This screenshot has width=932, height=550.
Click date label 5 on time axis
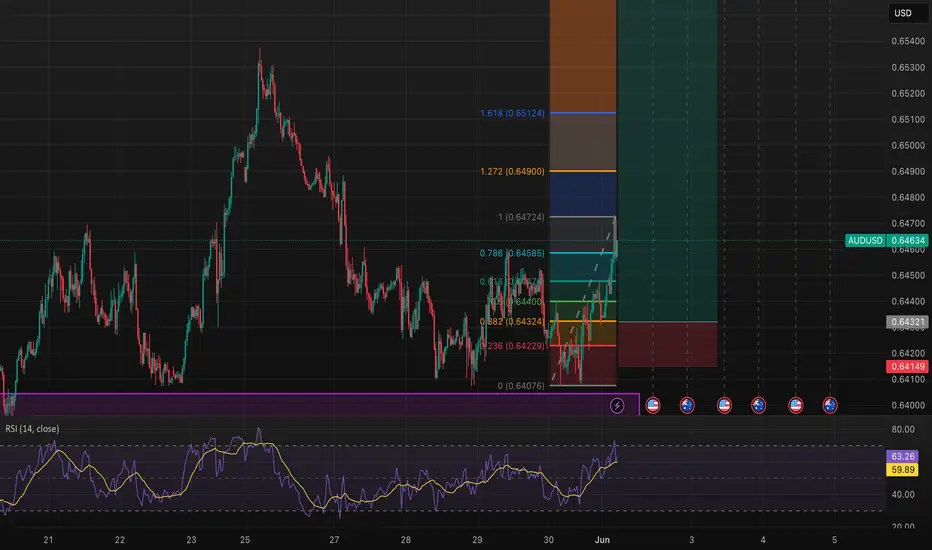[x=834, y=540]
